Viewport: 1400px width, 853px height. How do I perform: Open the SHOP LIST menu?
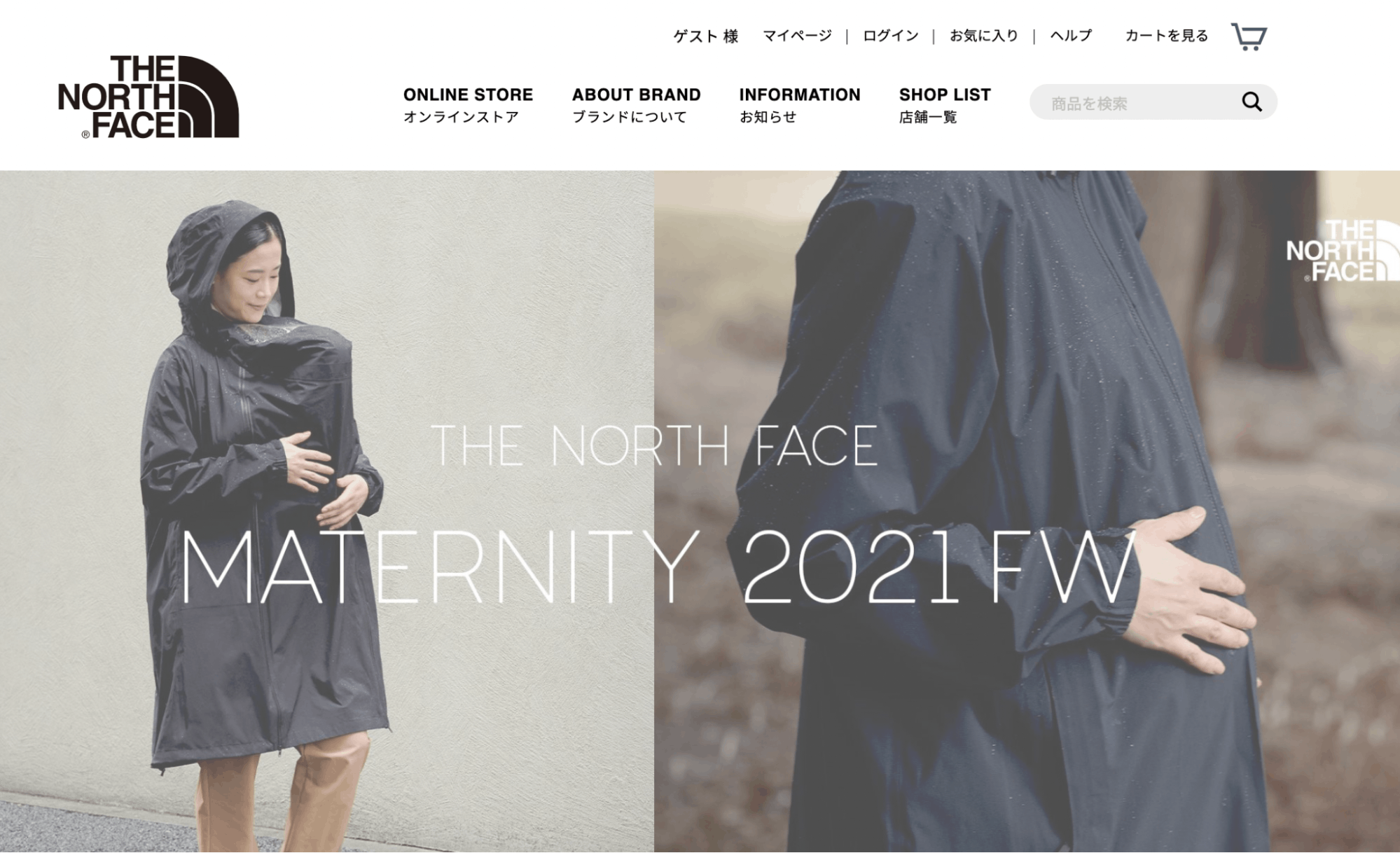(x=945, y=105)
